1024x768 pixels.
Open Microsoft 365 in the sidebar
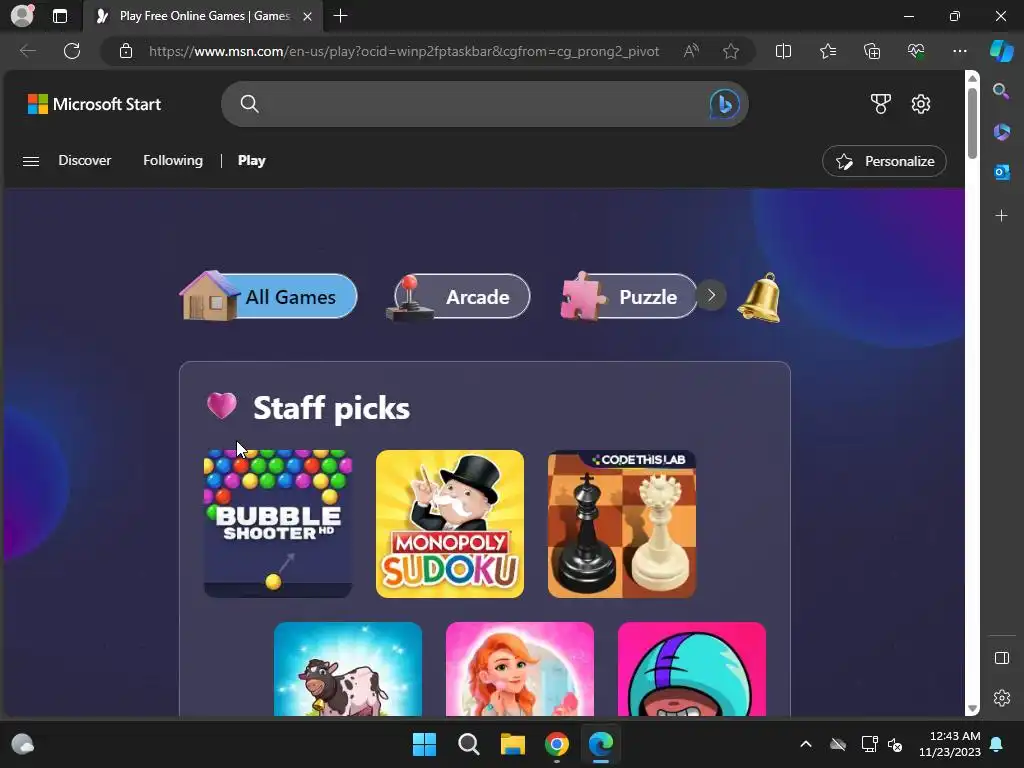click(x=1001, y=132)
